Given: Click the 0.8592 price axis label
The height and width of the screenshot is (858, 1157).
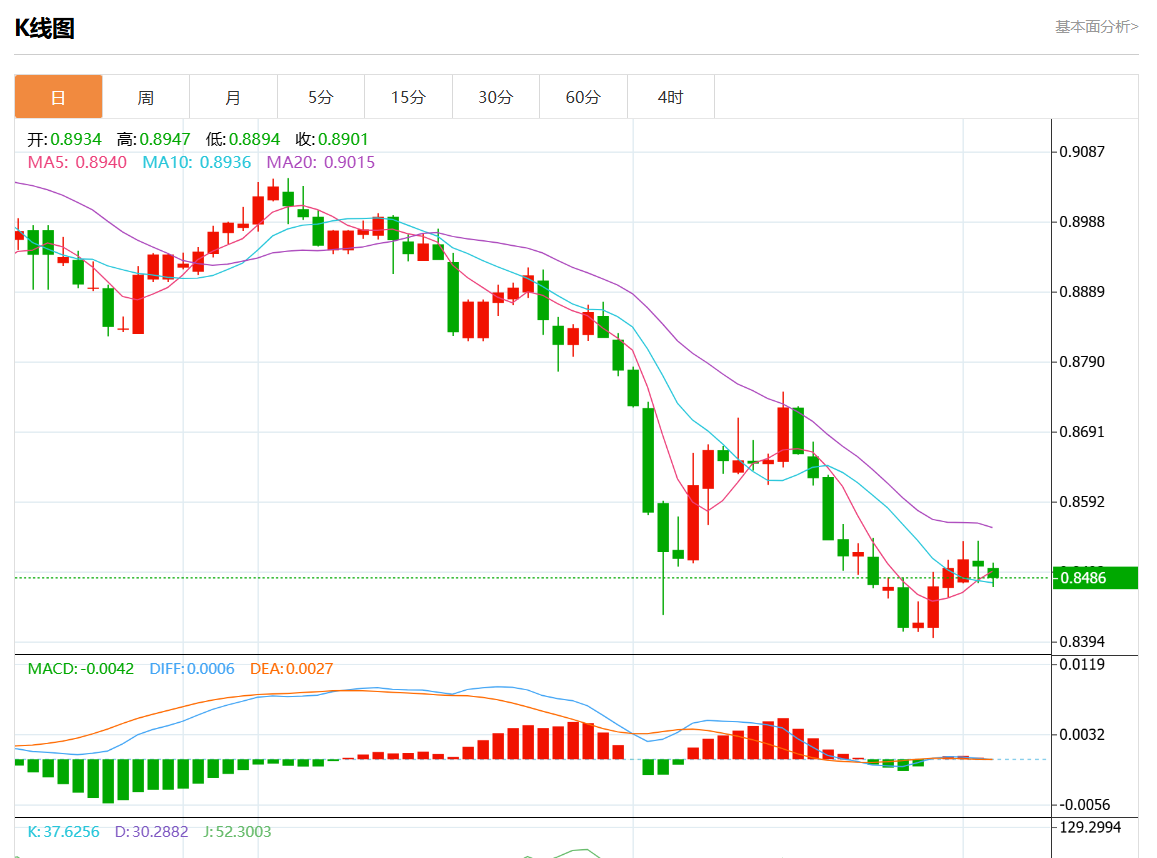Looking at the screenshot, I should pos(1082,502).
